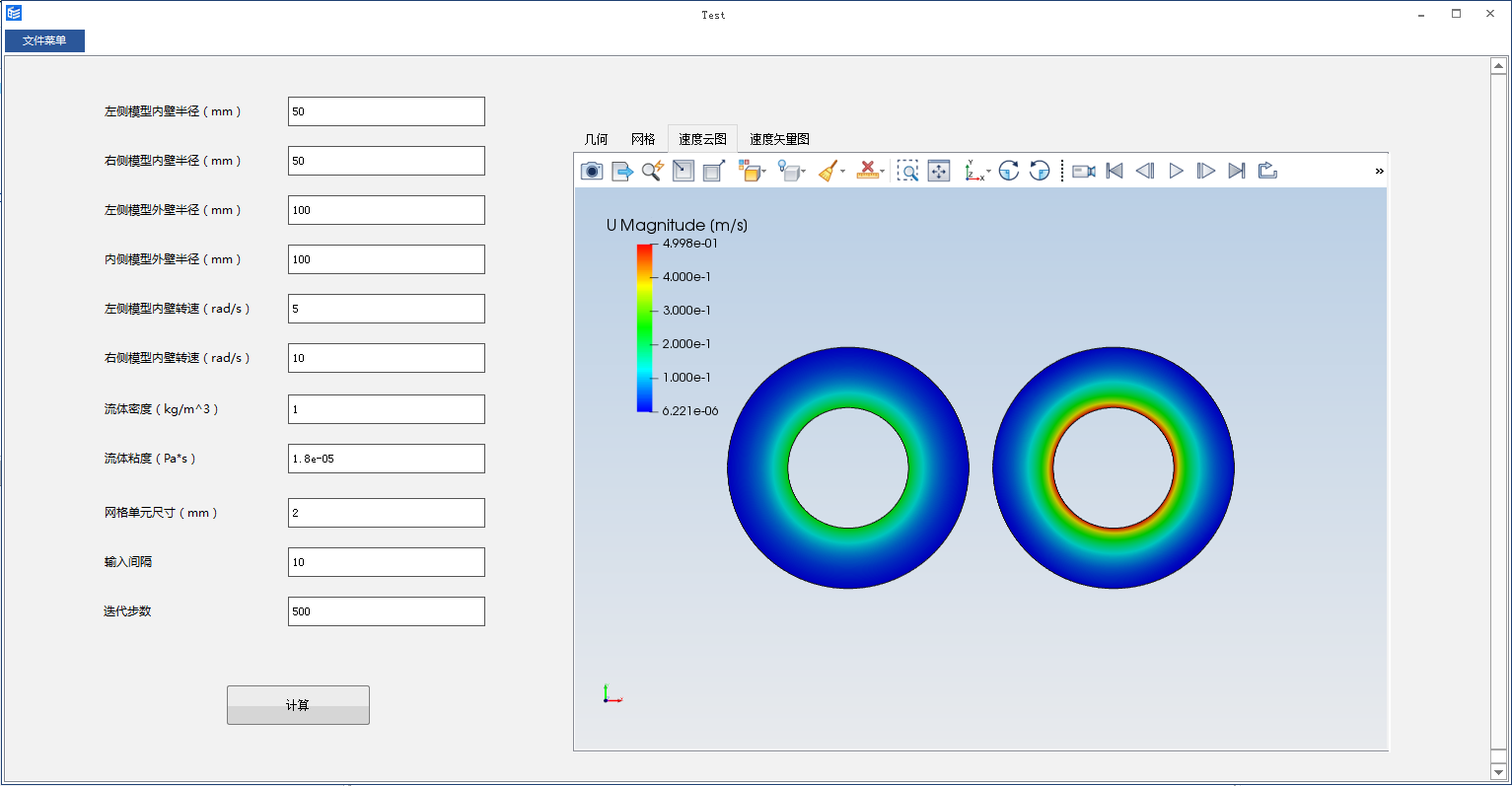Screen dimensions: 1512x786
Task: Open the dropdown arrow beside the colored cube icon
Action: 764,172
